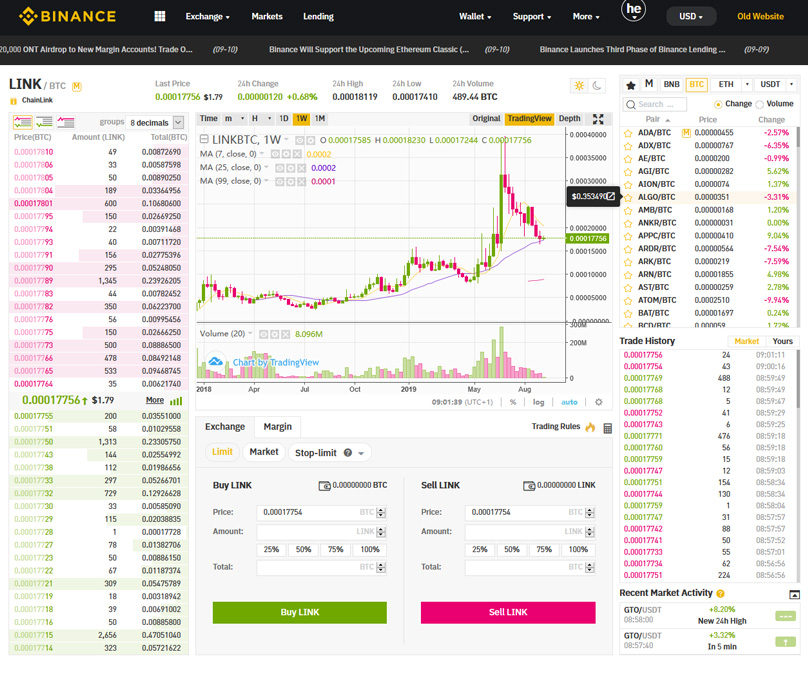Open the apps grid menu icon
This screenshot has height=677, width=808.
tap(159, 16)
